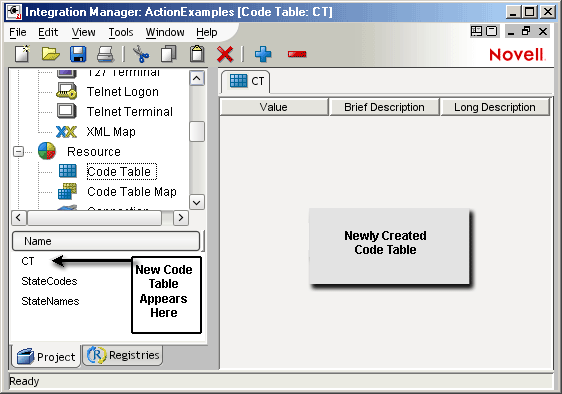Click the Telnet Logon icon
The width and height of the screenshot is (562, 394).
66,91
